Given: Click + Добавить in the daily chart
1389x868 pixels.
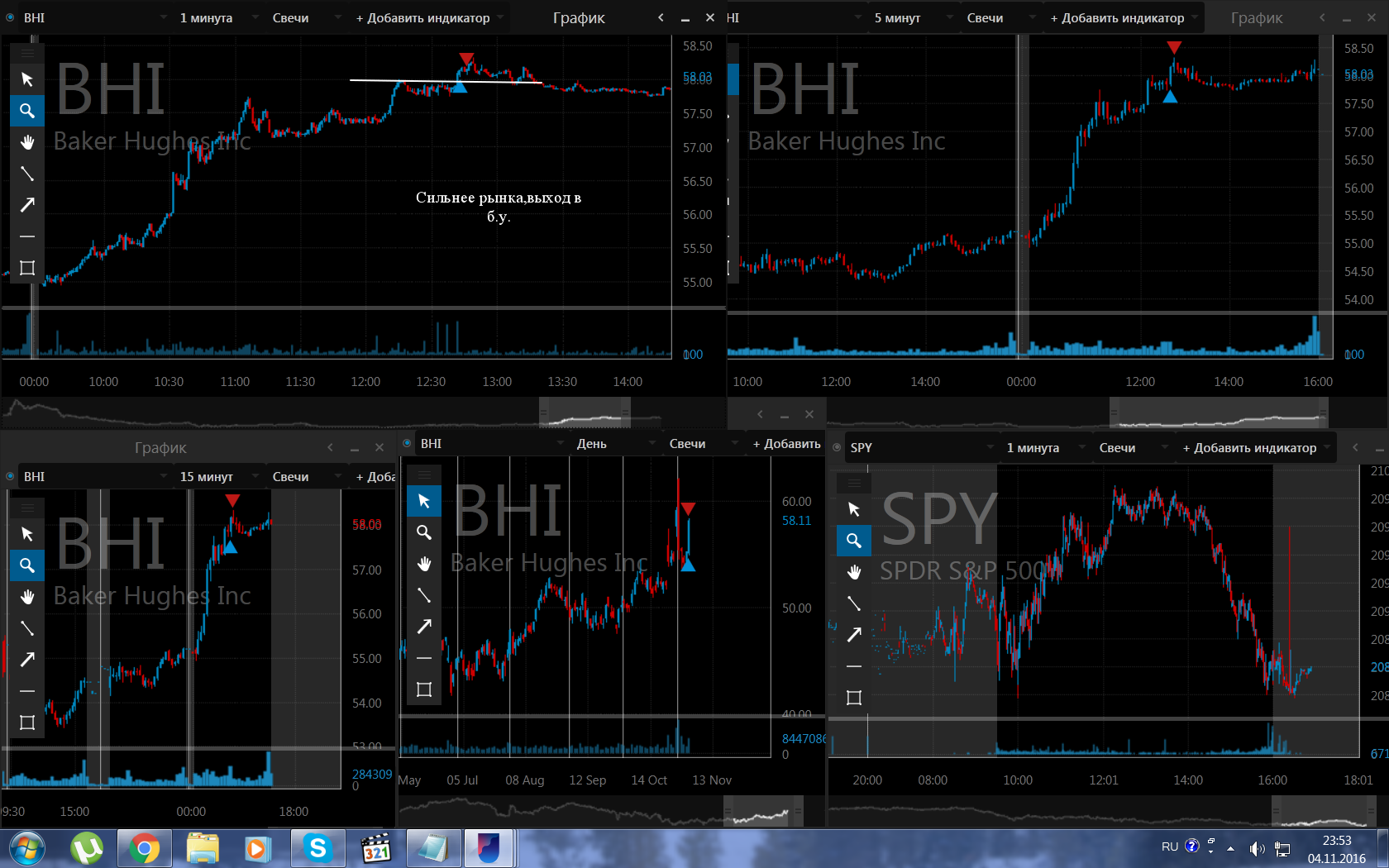Looking at the screenshot, I should [786, 443].
